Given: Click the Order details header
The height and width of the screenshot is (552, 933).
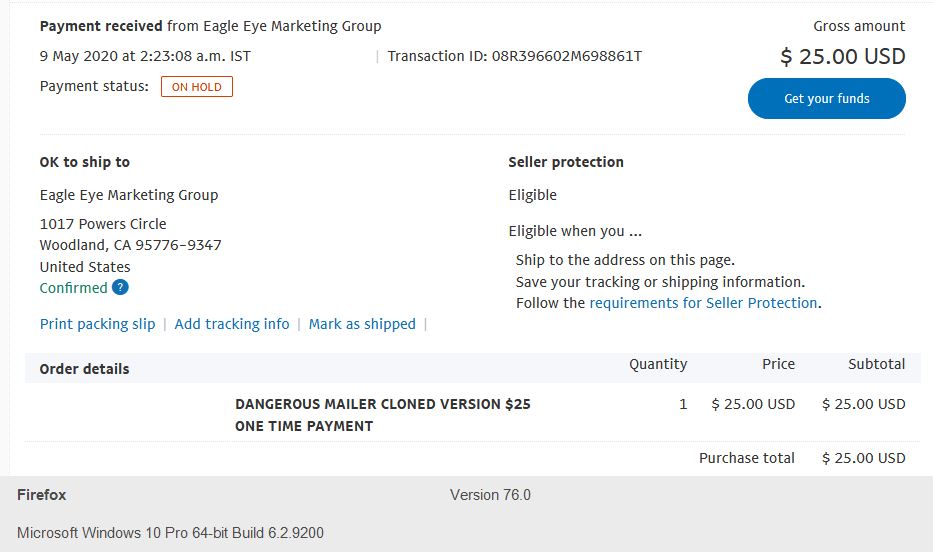Looking at the screenshot, I should (x=84, y=369).
